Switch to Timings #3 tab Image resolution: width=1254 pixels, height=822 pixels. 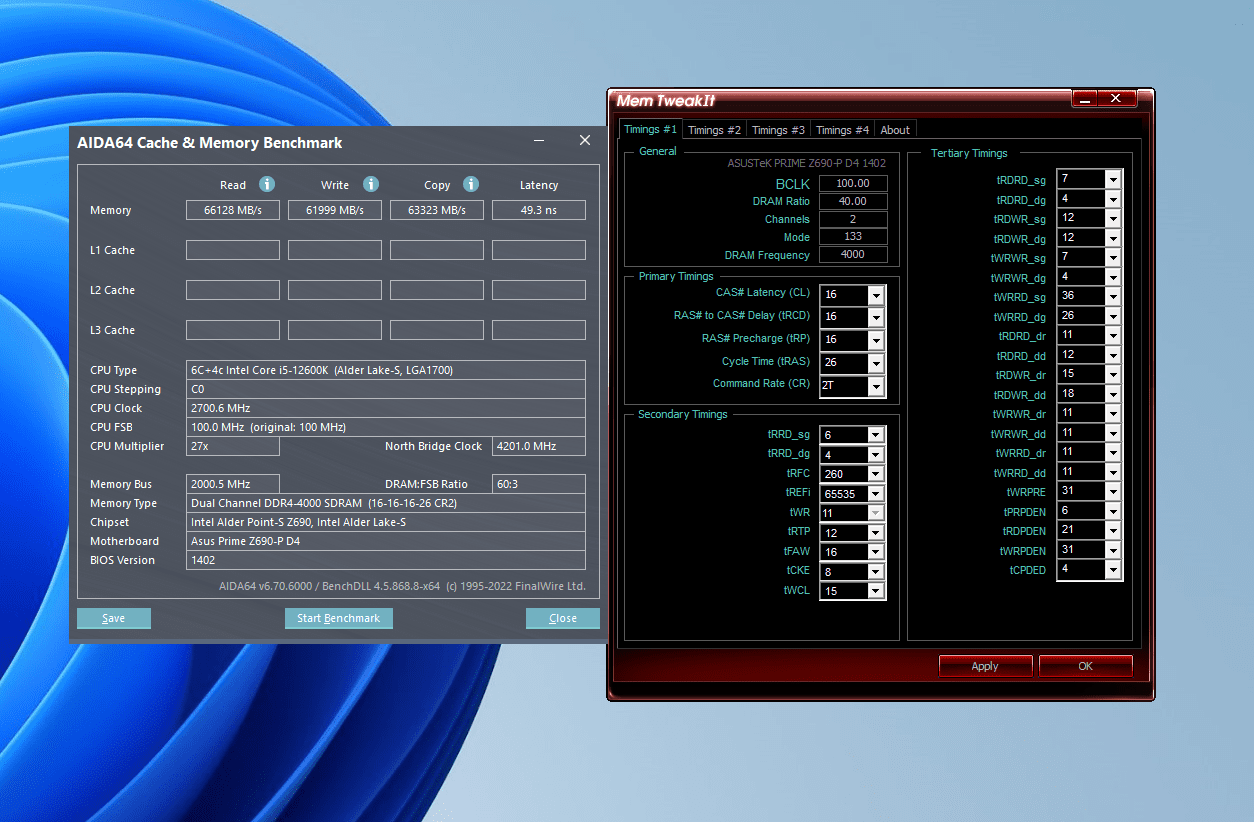pyautogui.click(x=778, y=130)
